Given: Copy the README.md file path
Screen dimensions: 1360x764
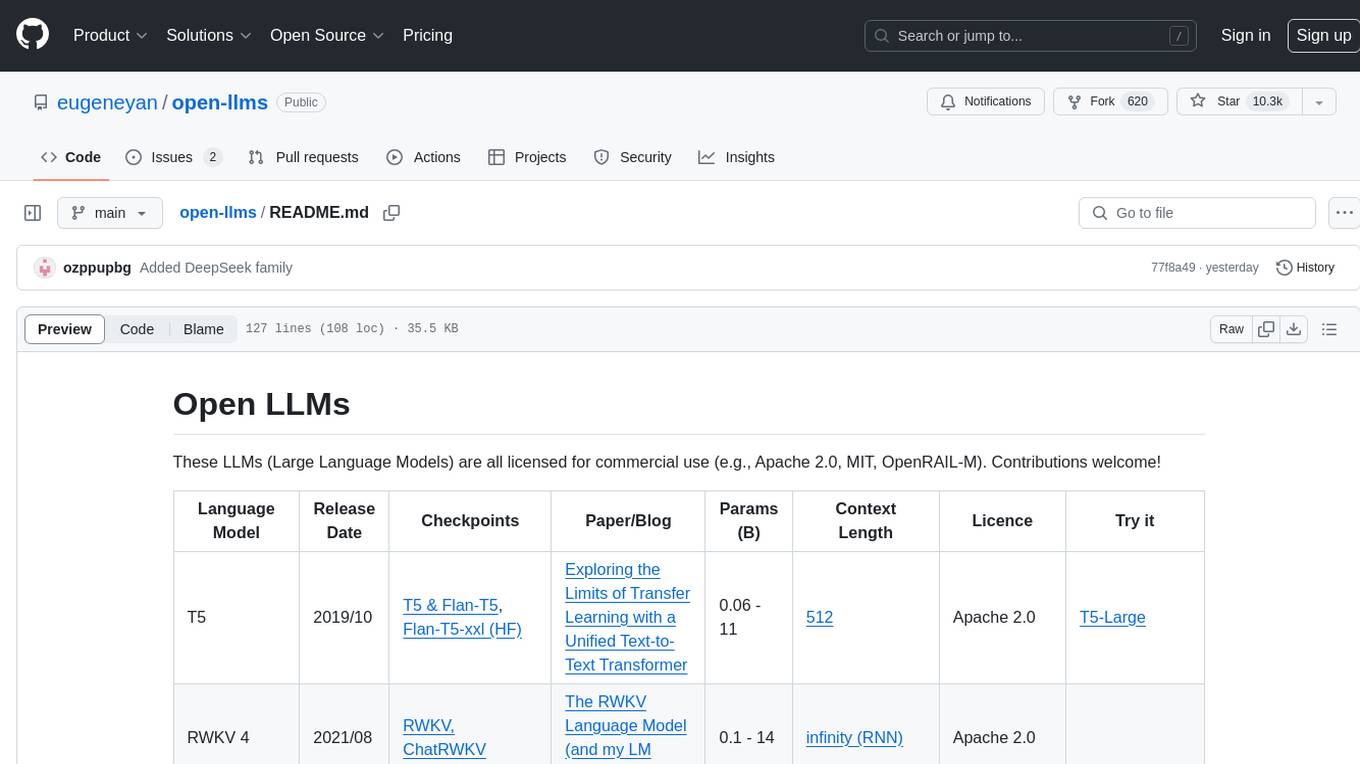Looking at the screenshot, I should pyautogui.click(x=392, y=213).
